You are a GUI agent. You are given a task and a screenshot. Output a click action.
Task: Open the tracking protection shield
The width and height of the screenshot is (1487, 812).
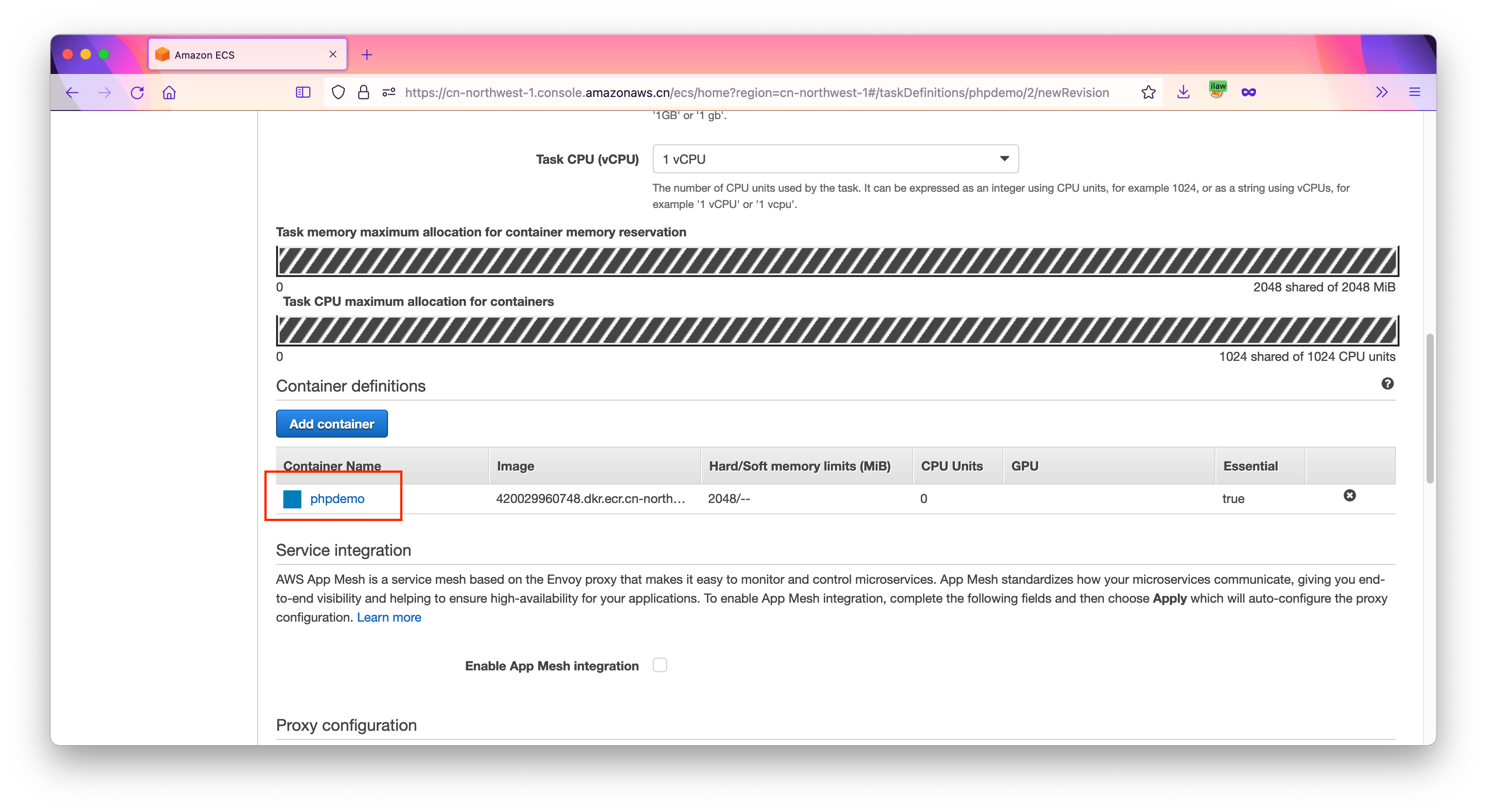point(338,92)
